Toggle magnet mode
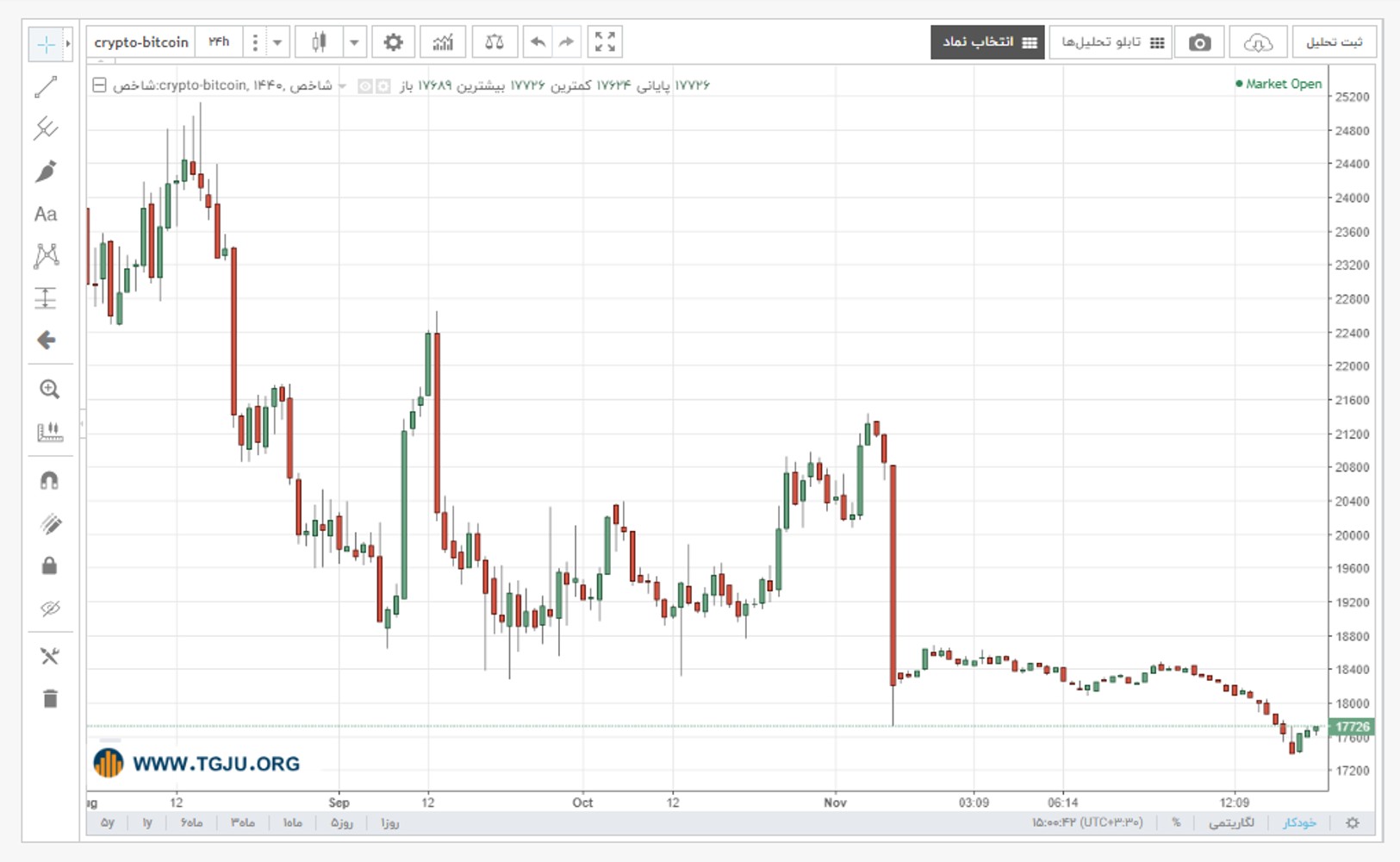Screen dimensions: 1400x862 coord(49,481)
